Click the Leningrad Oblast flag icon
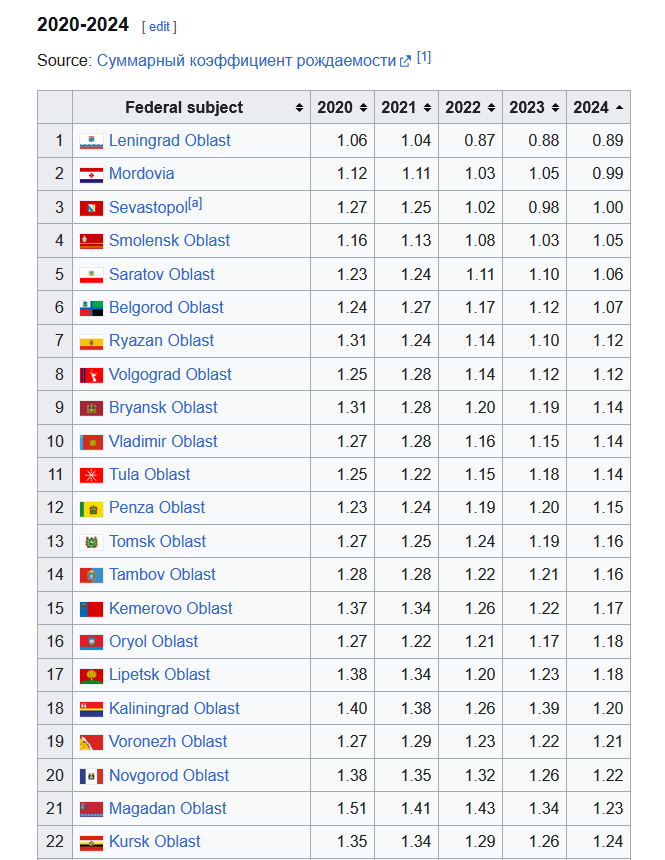Viewport: 665px width, 860px height. 91,142
